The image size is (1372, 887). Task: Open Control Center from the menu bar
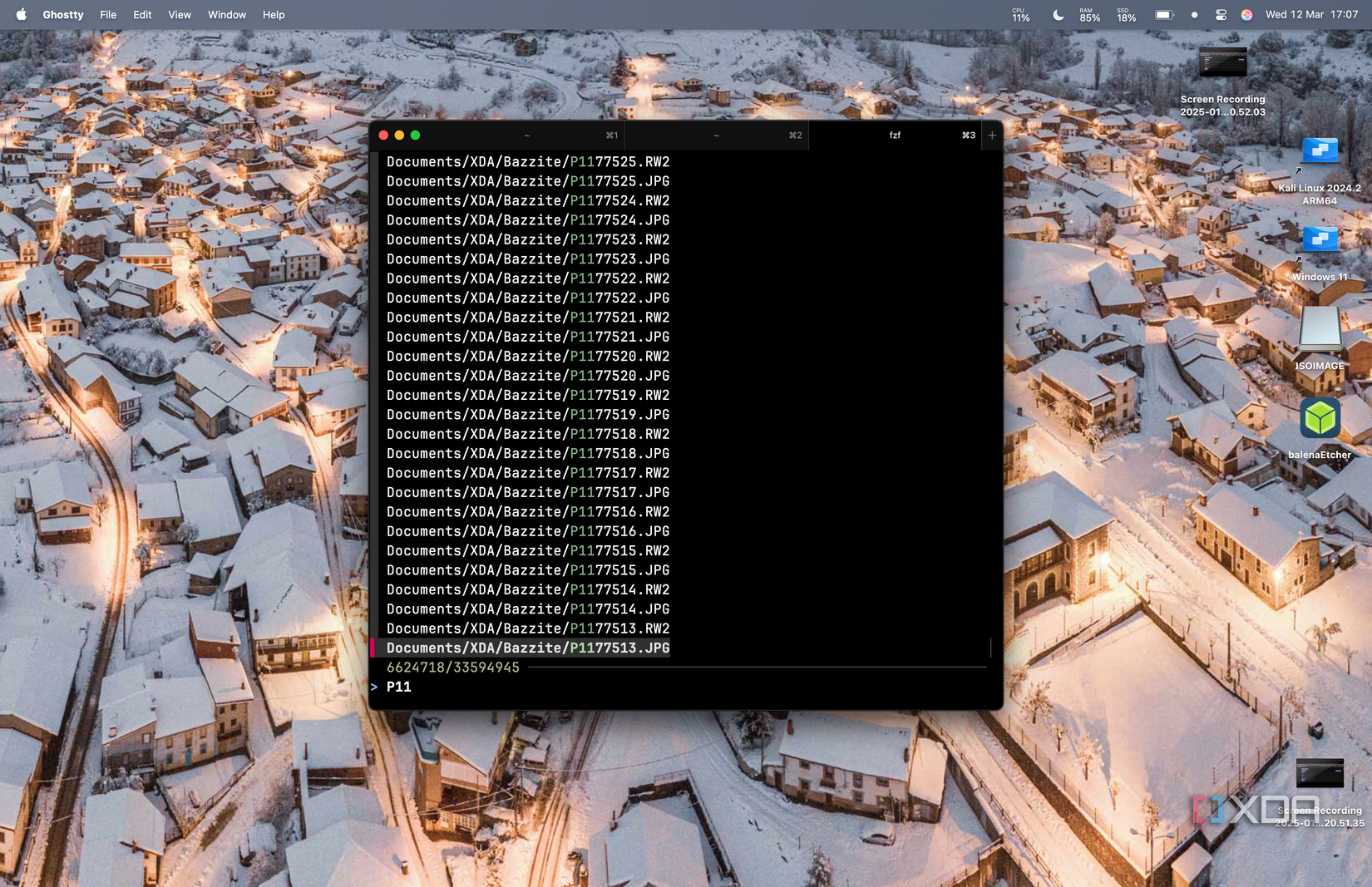[1221, 15]
